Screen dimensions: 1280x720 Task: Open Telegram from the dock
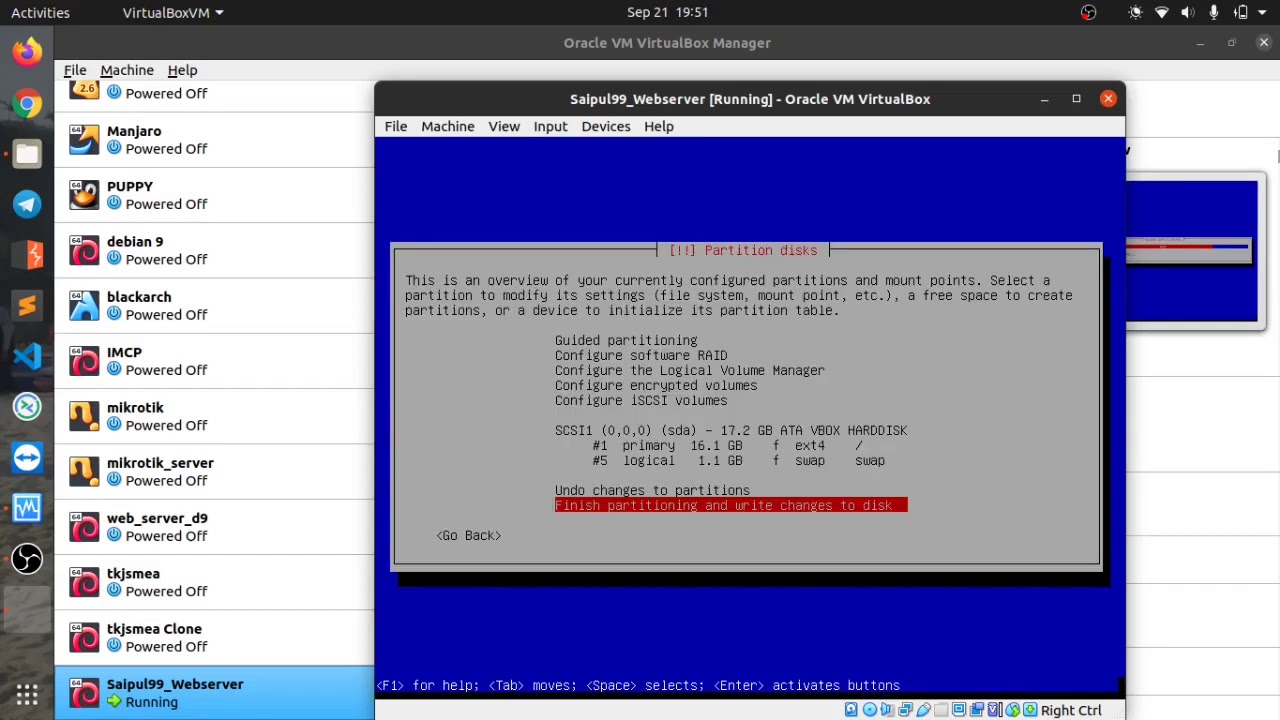(27, 204)
